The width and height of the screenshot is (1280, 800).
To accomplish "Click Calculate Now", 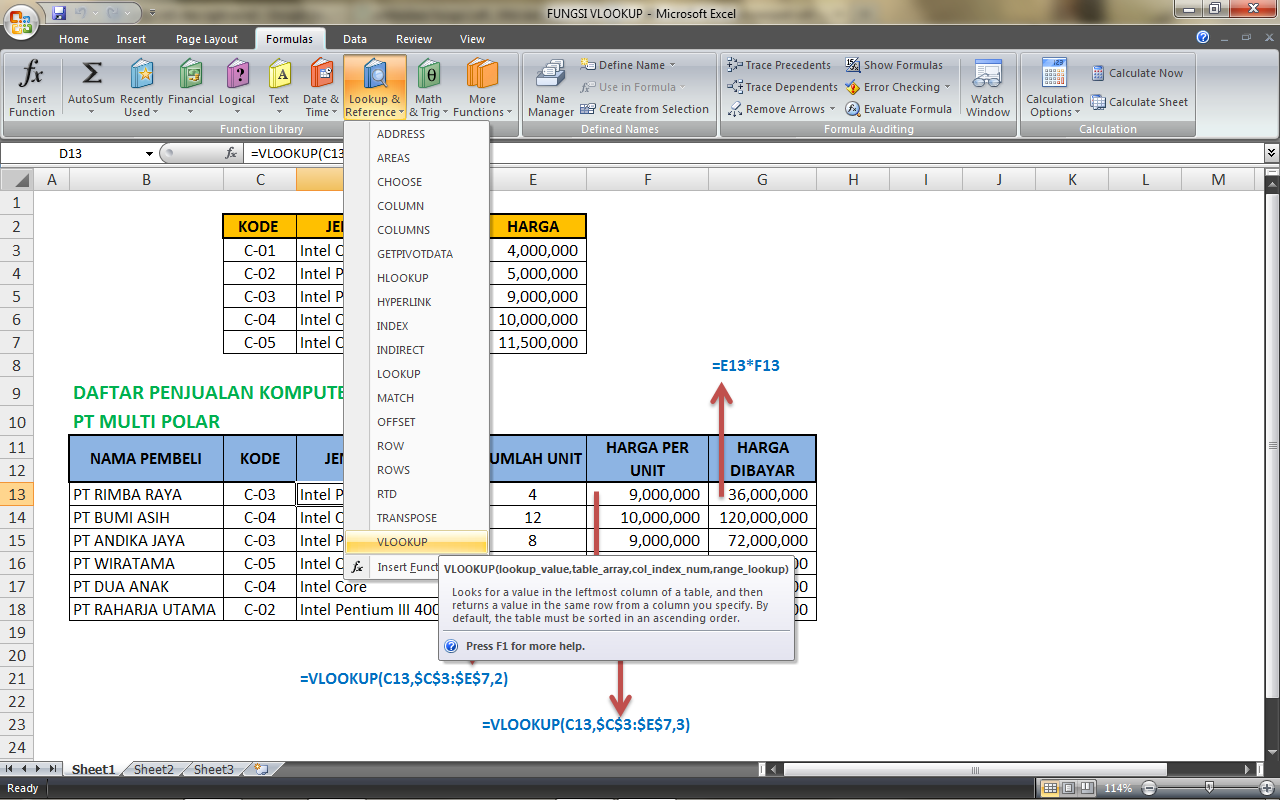I will [1137, 73].
